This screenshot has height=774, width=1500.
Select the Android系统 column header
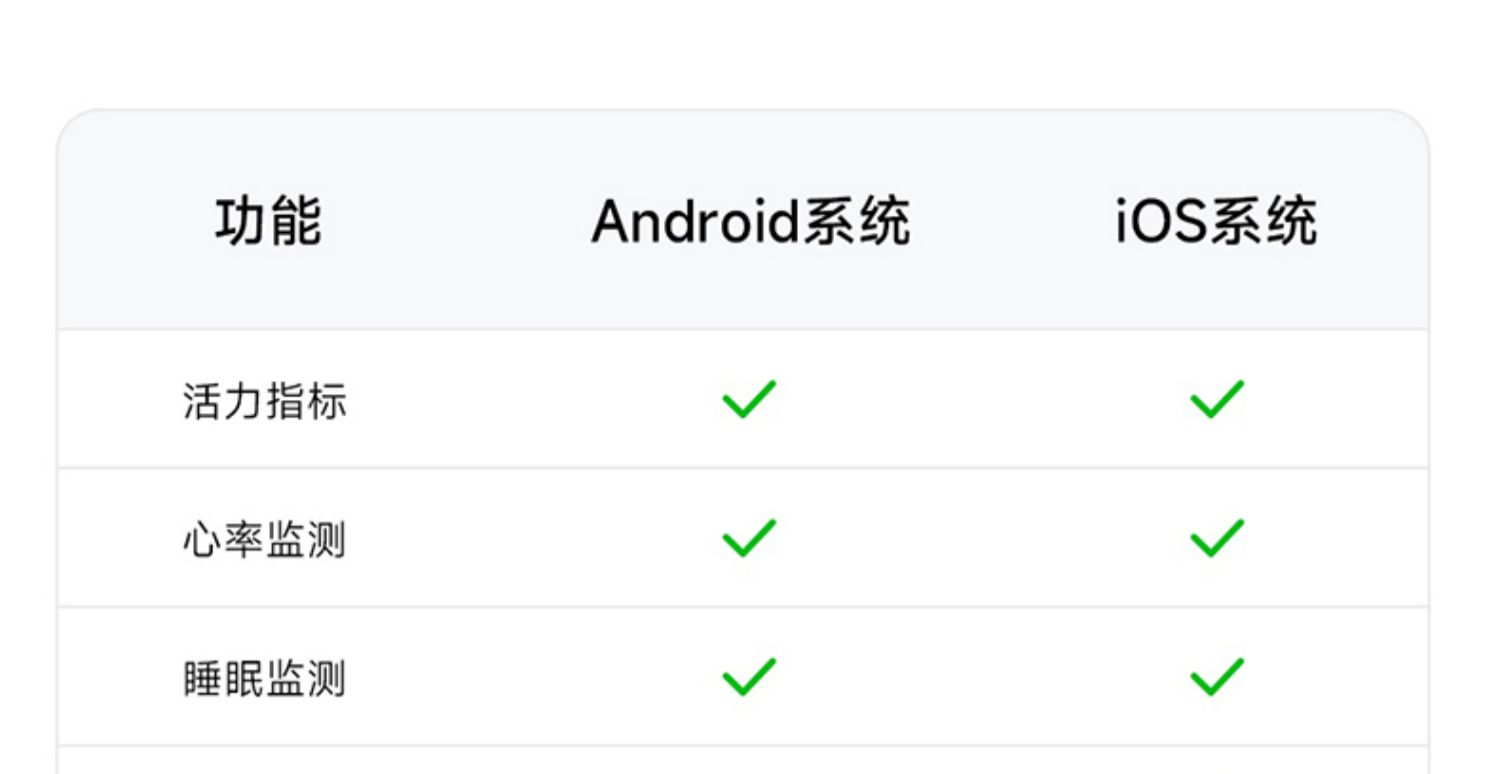750,221
